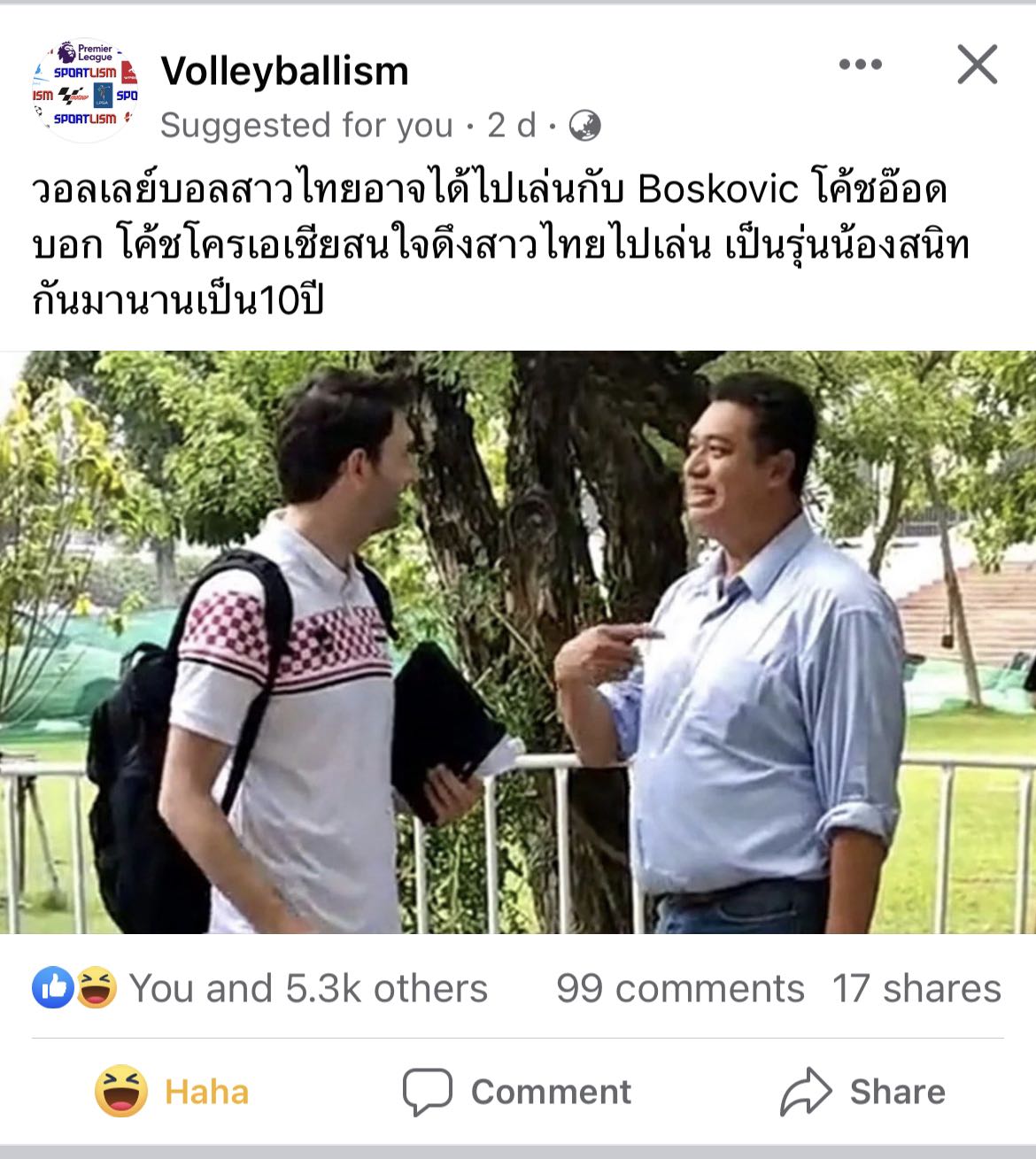Open the photo of two men talking
1036x1159 pixels.
click(x=518, y=643)
